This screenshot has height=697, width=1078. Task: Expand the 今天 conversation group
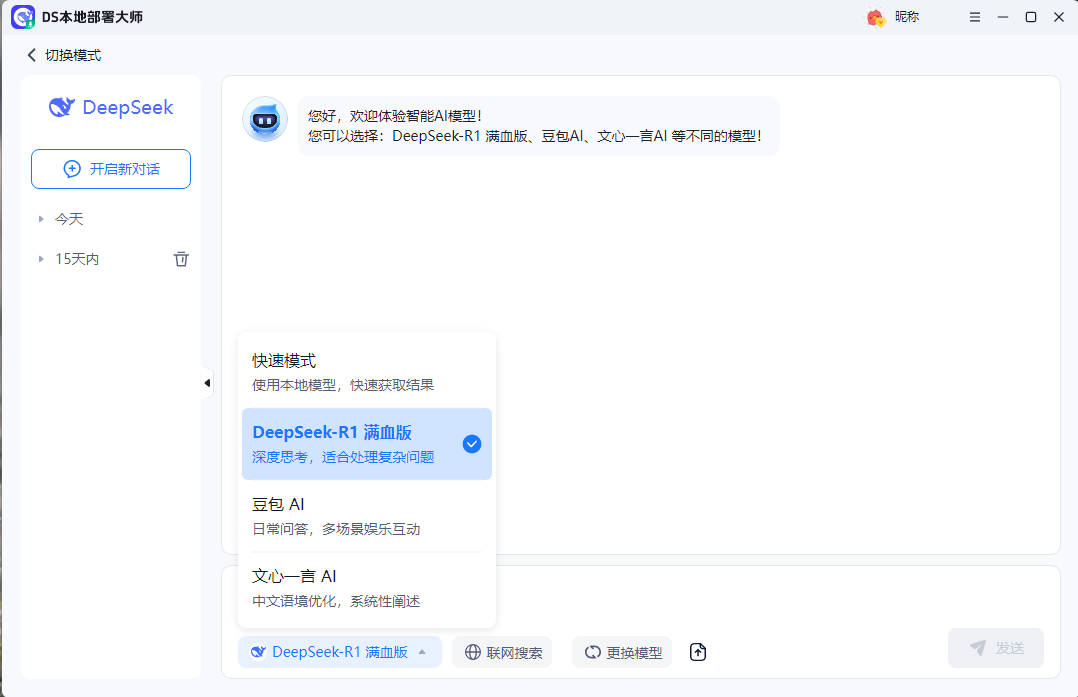(x=41, y=218)
